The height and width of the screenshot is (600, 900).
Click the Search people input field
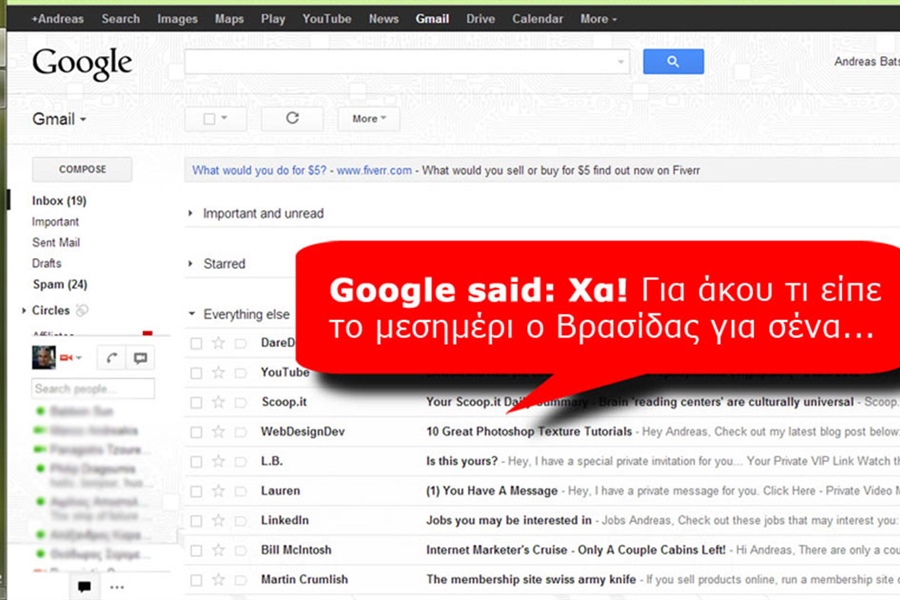pyautogui.click(x=93, y=388)
